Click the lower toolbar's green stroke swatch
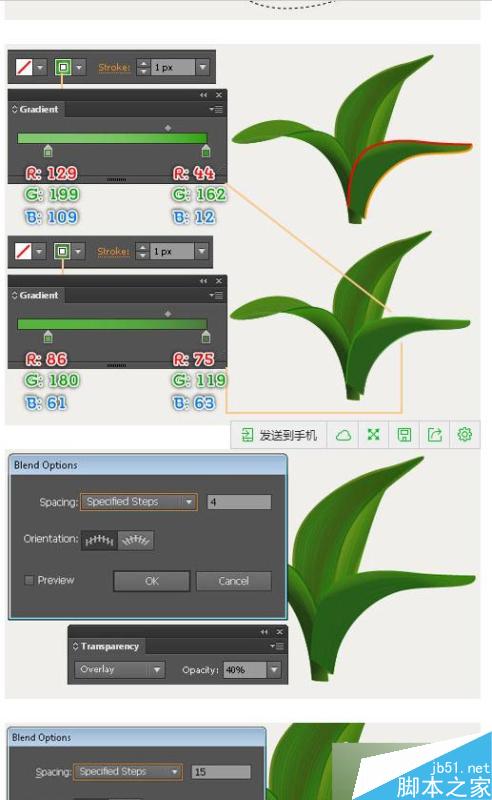This screenshot has width=492, height=800. (x=62, y=251)
